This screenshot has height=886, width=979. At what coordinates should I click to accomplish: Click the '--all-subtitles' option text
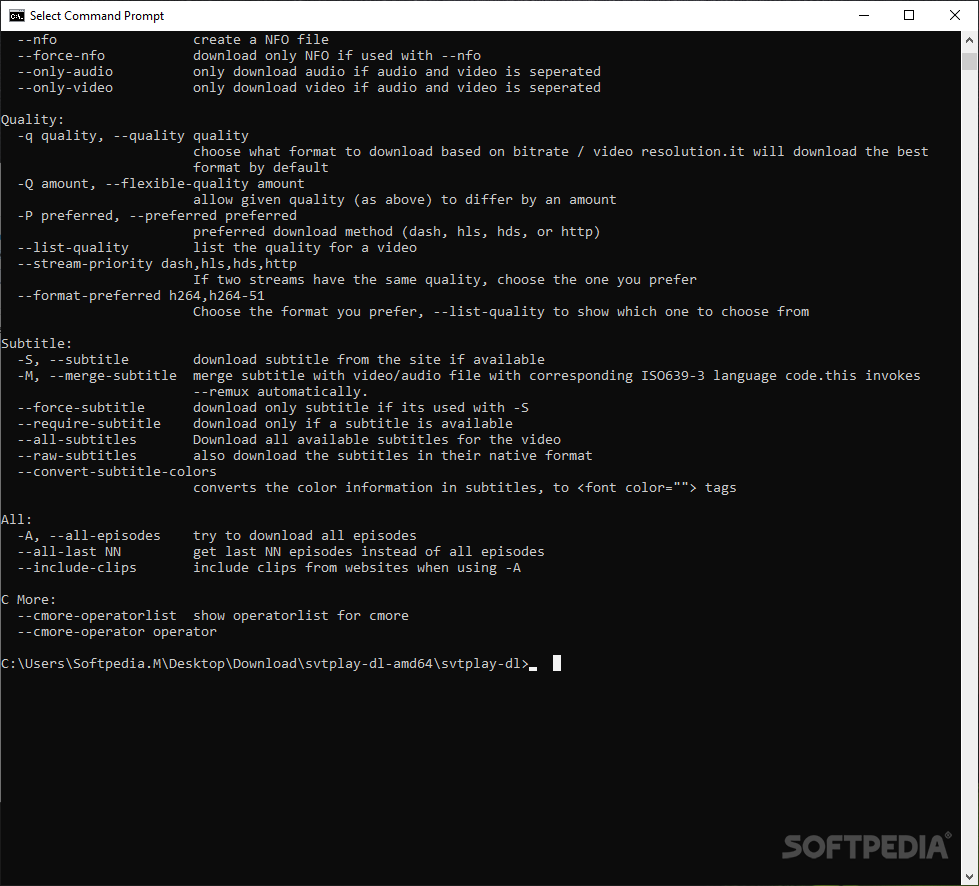[x=77, y=440]
